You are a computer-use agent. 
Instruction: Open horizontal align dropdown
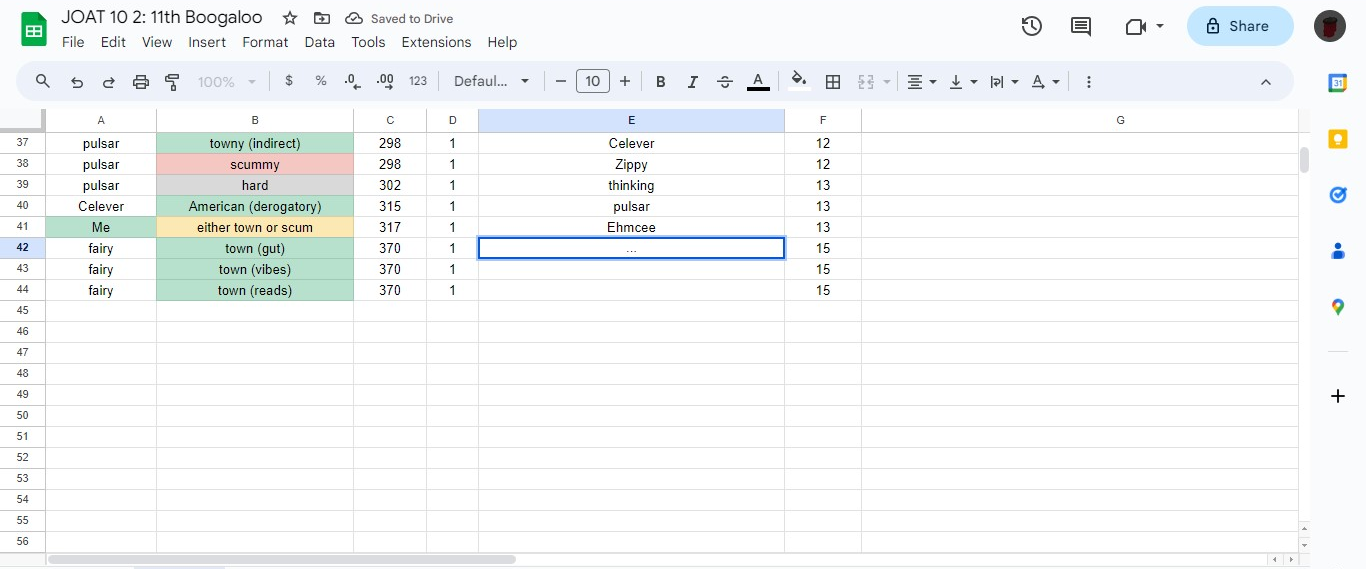pos(921,82)
